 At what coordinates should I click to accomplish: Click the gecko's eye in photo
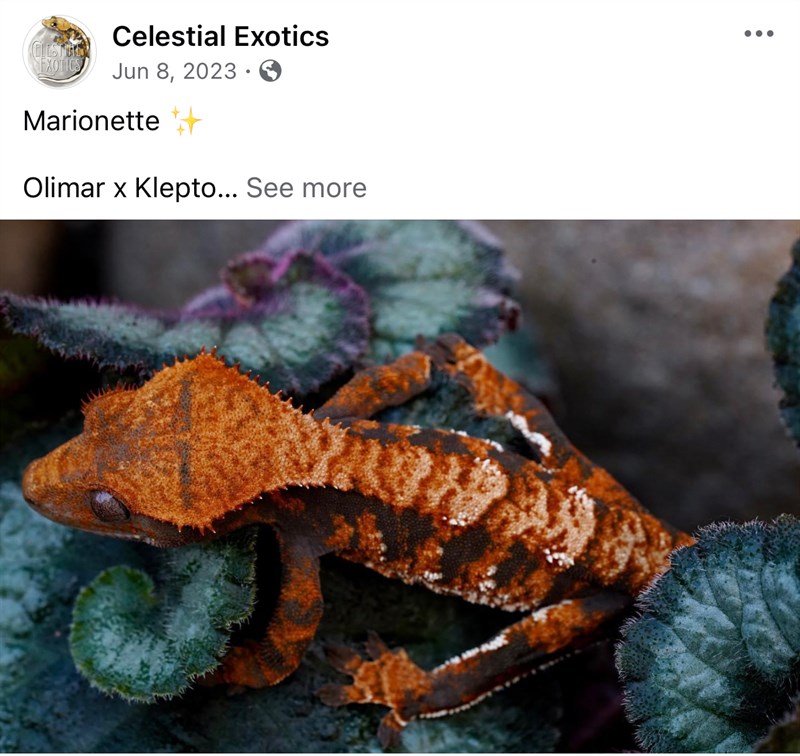click(x=109, y=506)
